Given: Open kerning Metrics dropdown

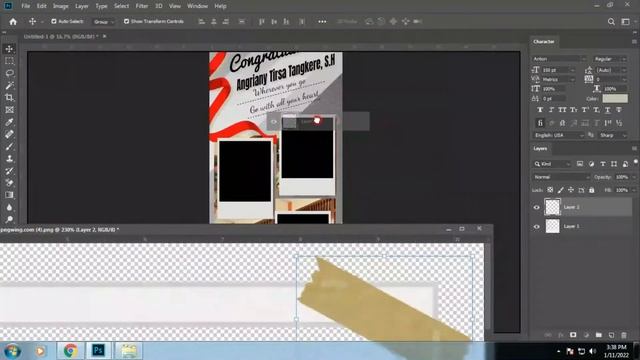Looking at the screenshot, I should 572,79.
